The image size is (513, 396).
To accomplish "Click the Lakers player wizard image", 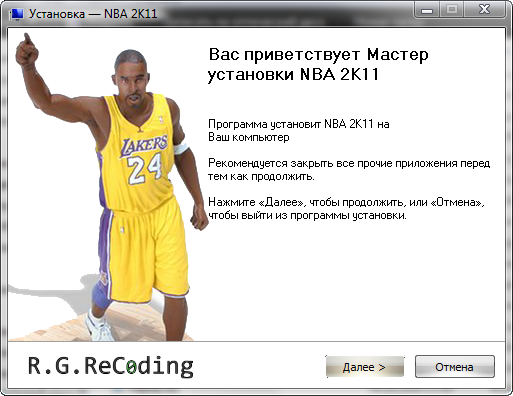I will pos(108,186).
